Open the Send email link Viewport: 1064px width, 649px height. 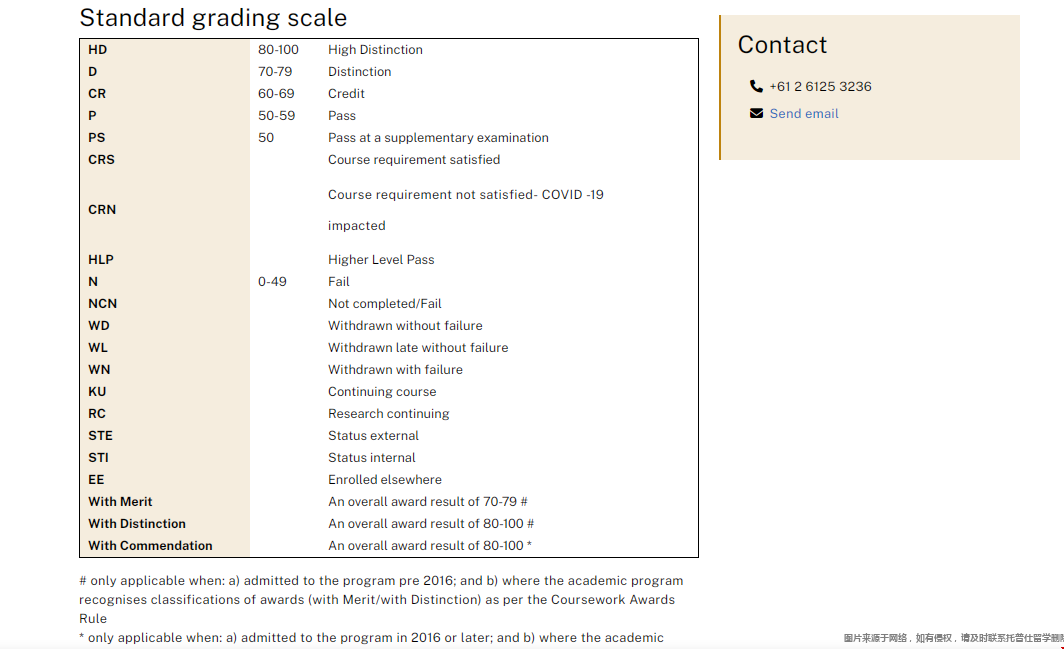[x=803, y=113]
